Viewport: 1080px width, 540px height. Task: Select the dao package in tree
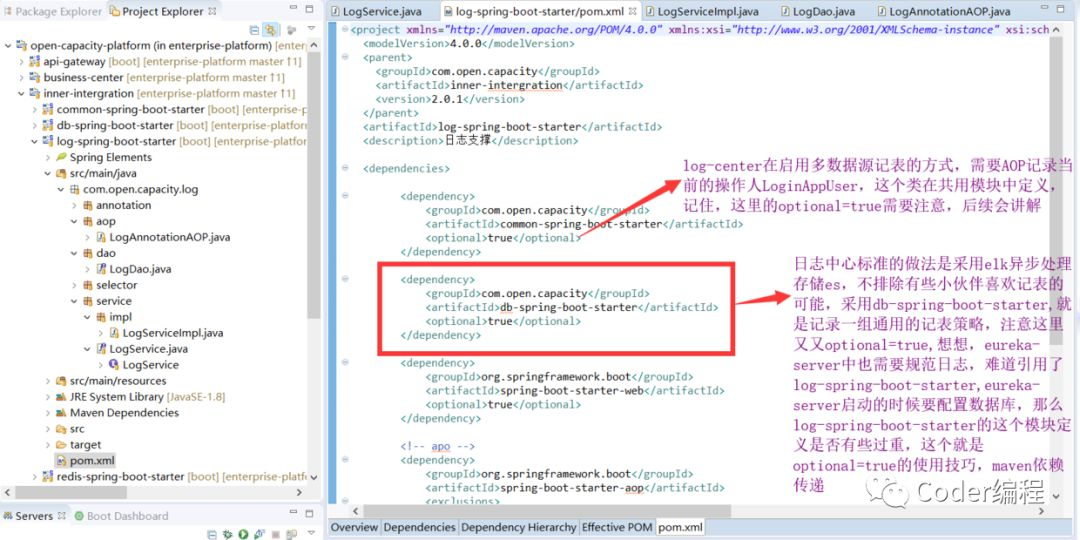click(x=98, y=253)
